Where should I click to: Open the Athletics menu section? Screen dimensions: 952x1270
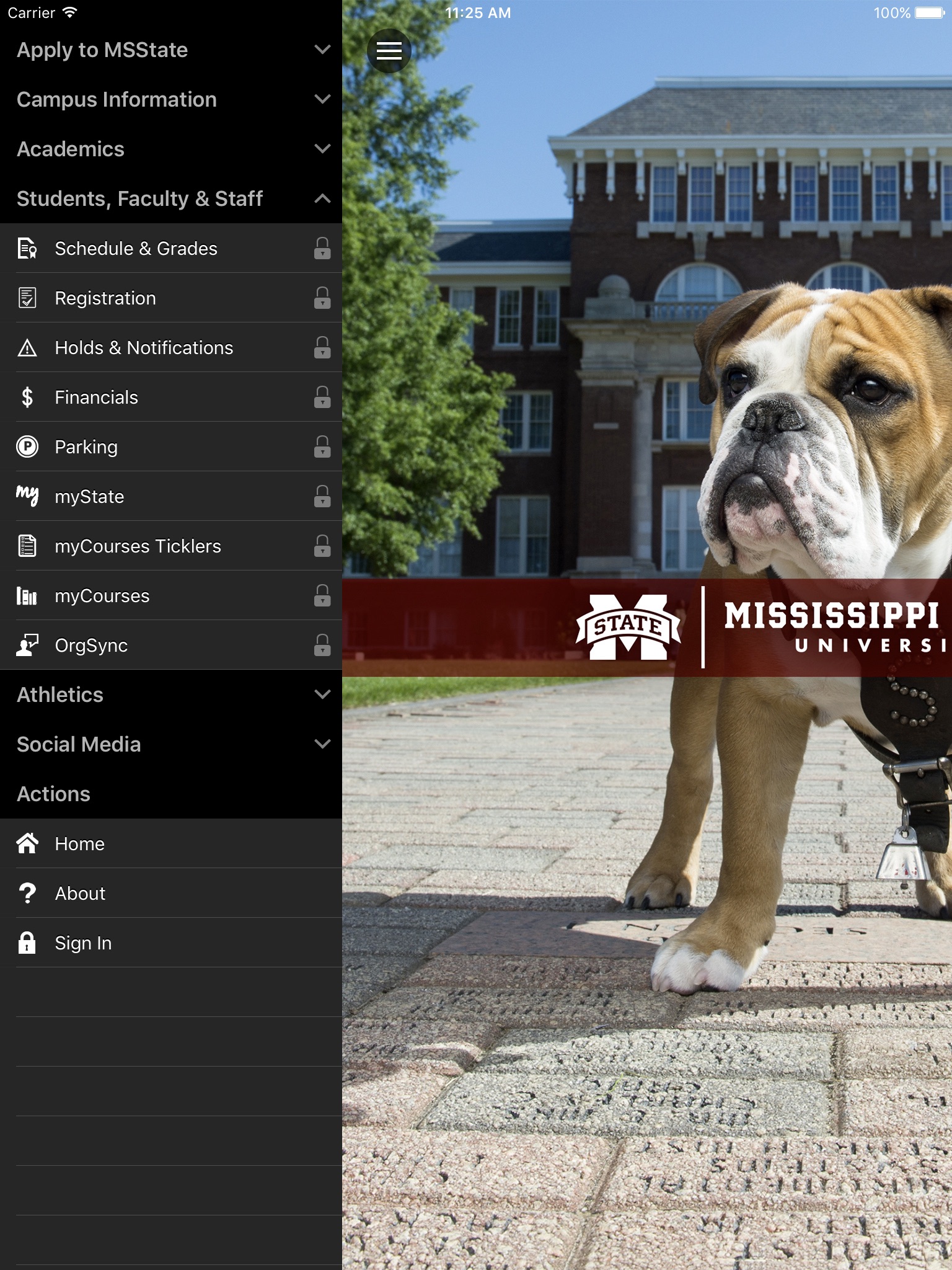(171, 695)
